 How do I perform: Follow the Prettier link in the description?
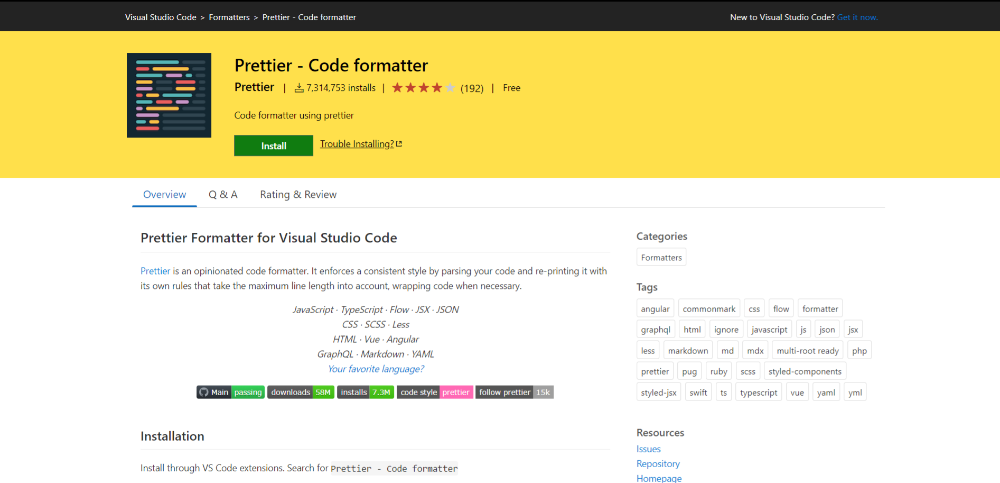tap(155, 271)
